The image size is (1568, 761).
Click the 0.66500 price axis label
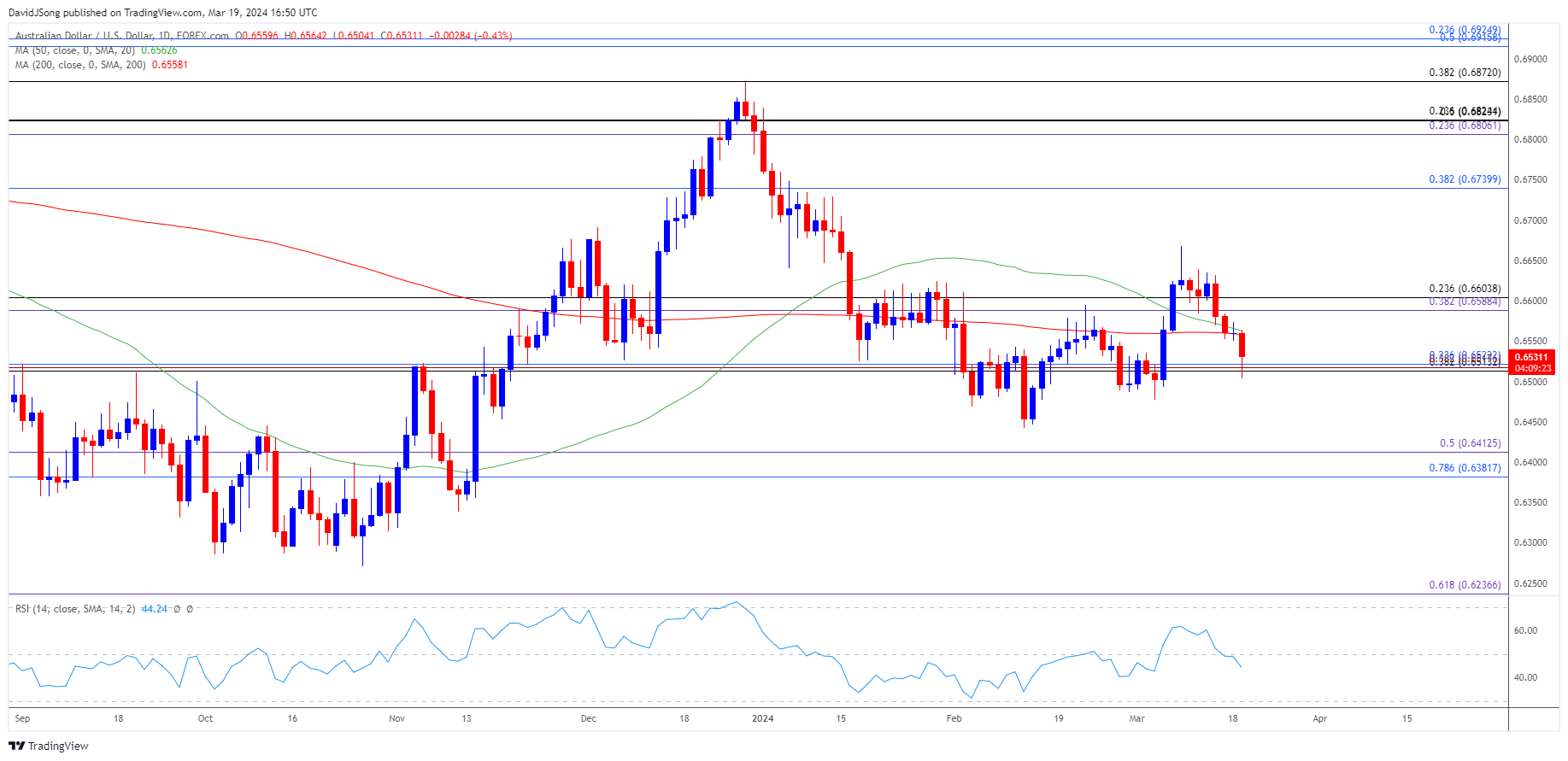pyautogui.click(x=1530, y=260)
